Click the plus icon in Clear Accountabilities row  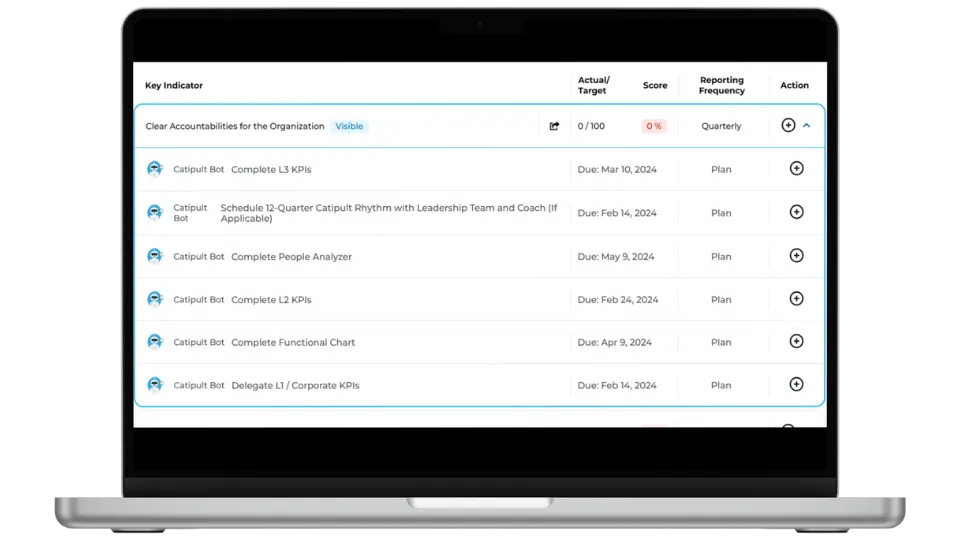[x=788, y=126]
